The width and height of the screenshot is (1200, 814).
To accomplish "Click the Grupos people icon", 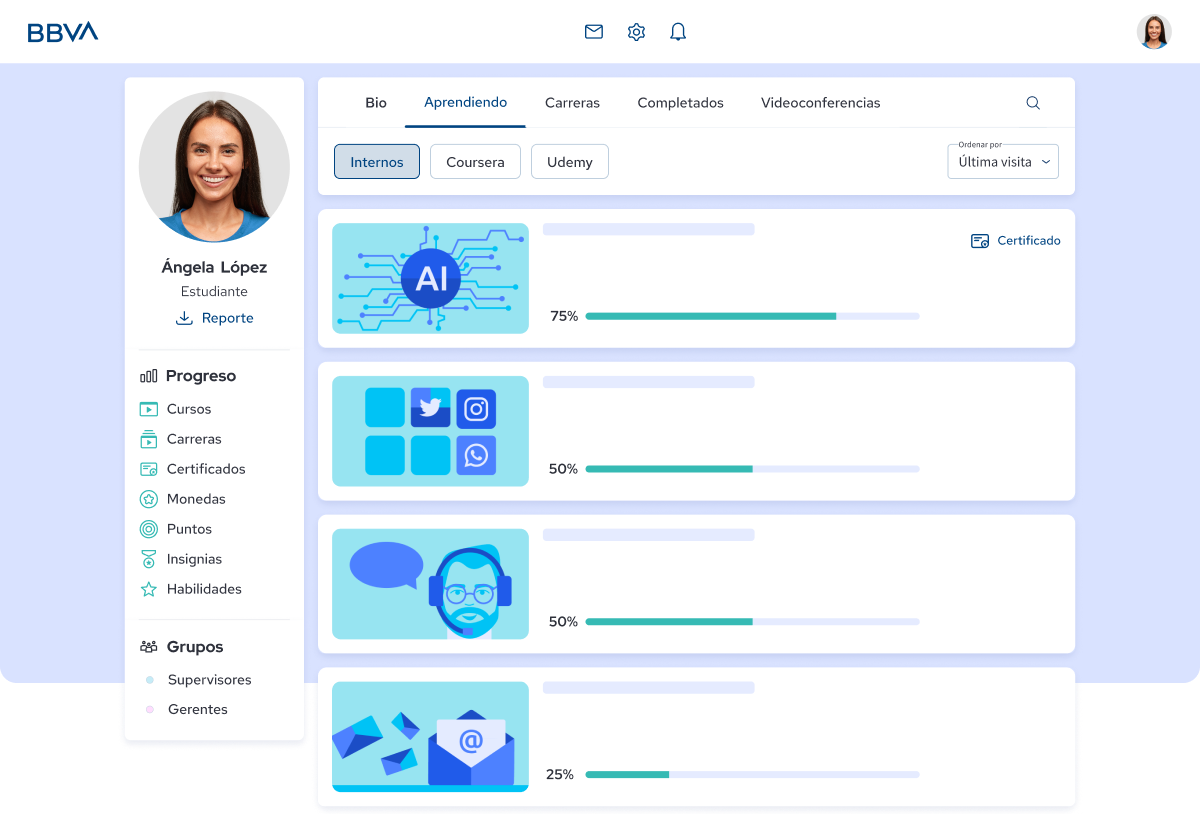I will [x=149, y=647].
